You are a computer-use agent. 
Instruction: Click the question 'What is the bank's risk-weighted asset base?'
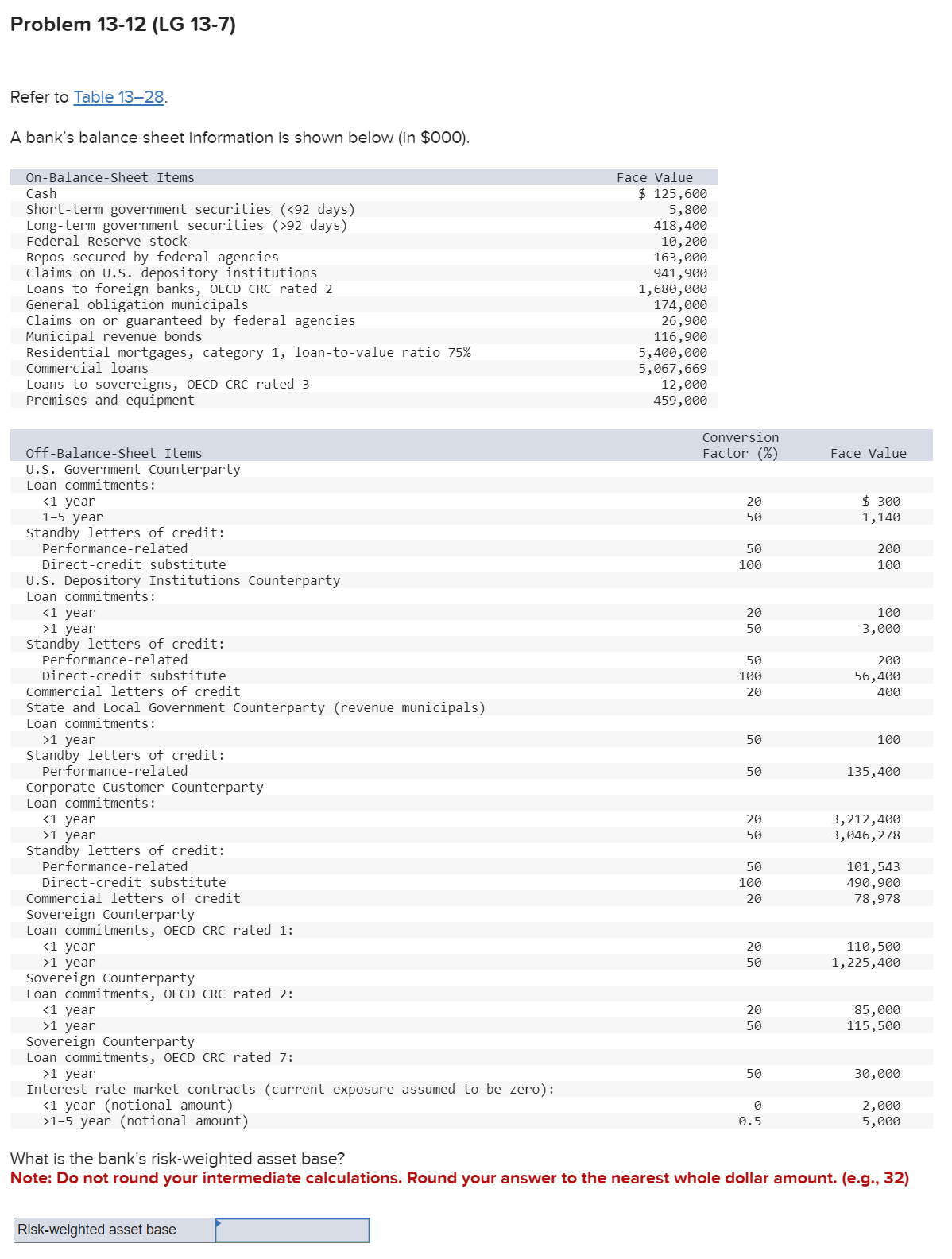click(177, 1159)
